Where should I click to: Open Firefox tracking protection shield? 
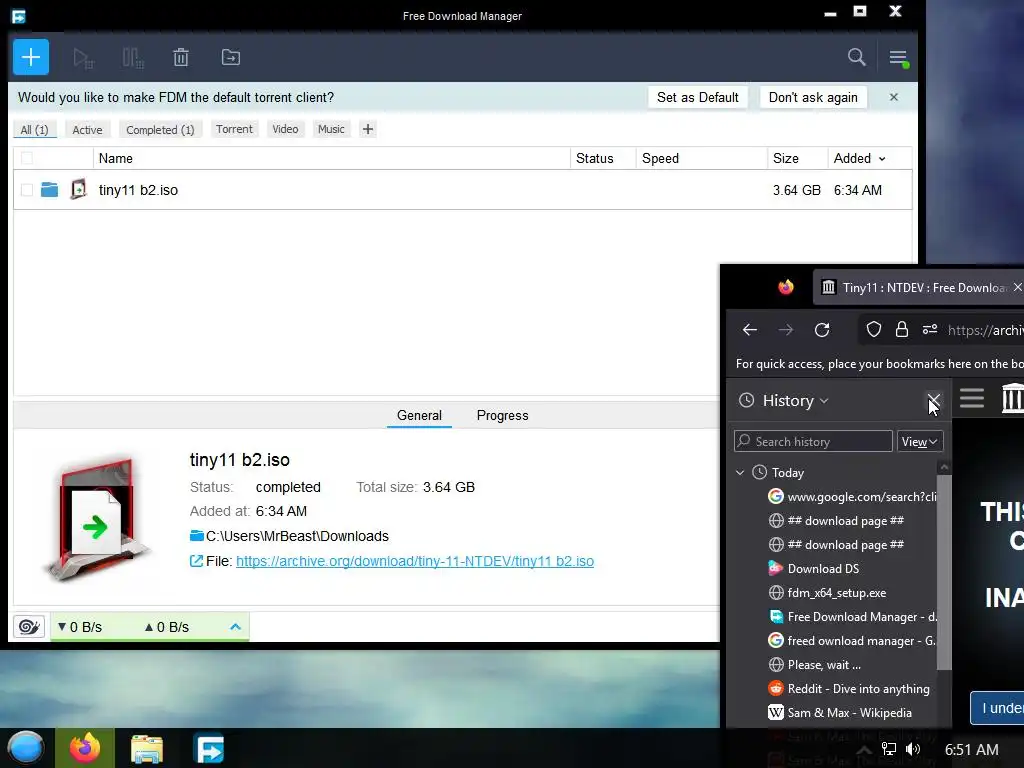pyautogui.click(x=873, y=330)
